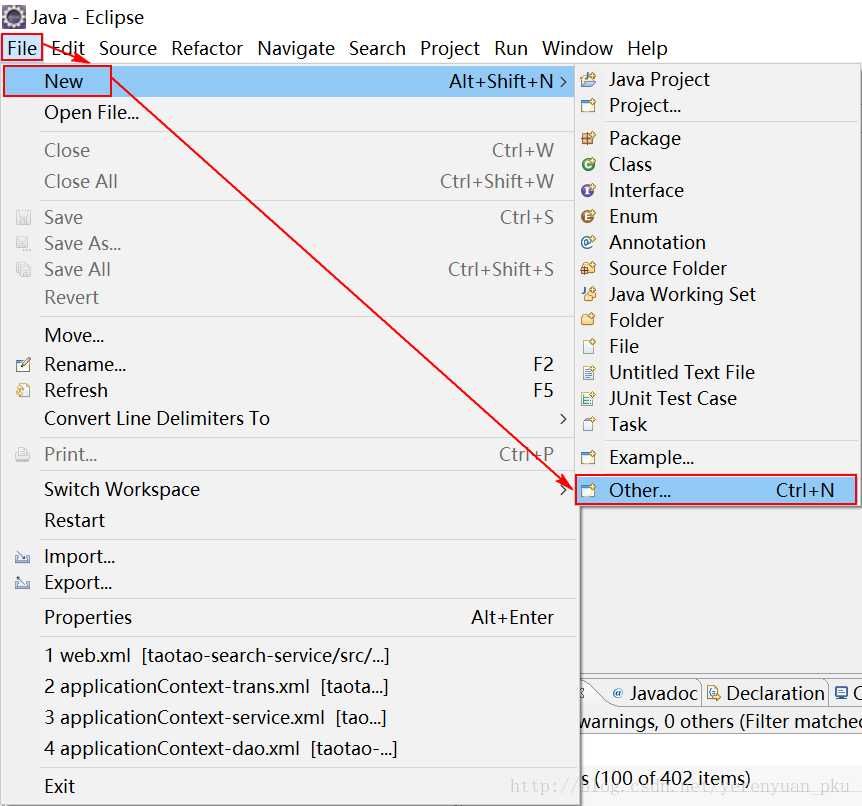The width and height of the screenshot is (862, 806).
Task: Click the Source Folder icon
Action: pos(588,268)
